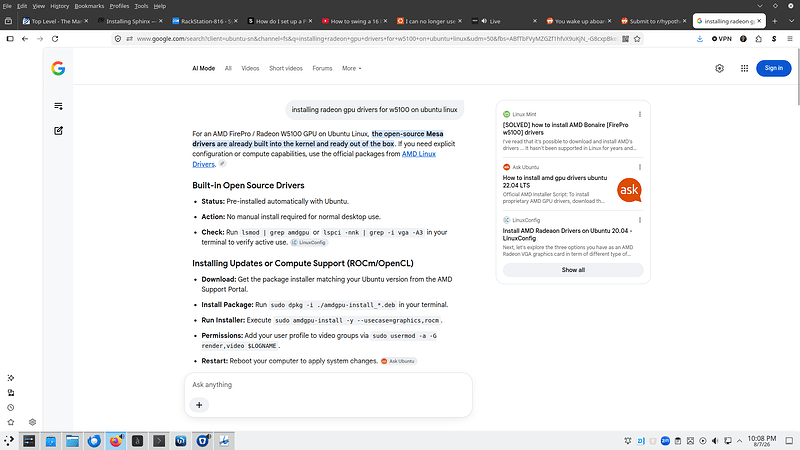Reload the current page
Viewport: 800px width, 450px height.
coord(55,39)
